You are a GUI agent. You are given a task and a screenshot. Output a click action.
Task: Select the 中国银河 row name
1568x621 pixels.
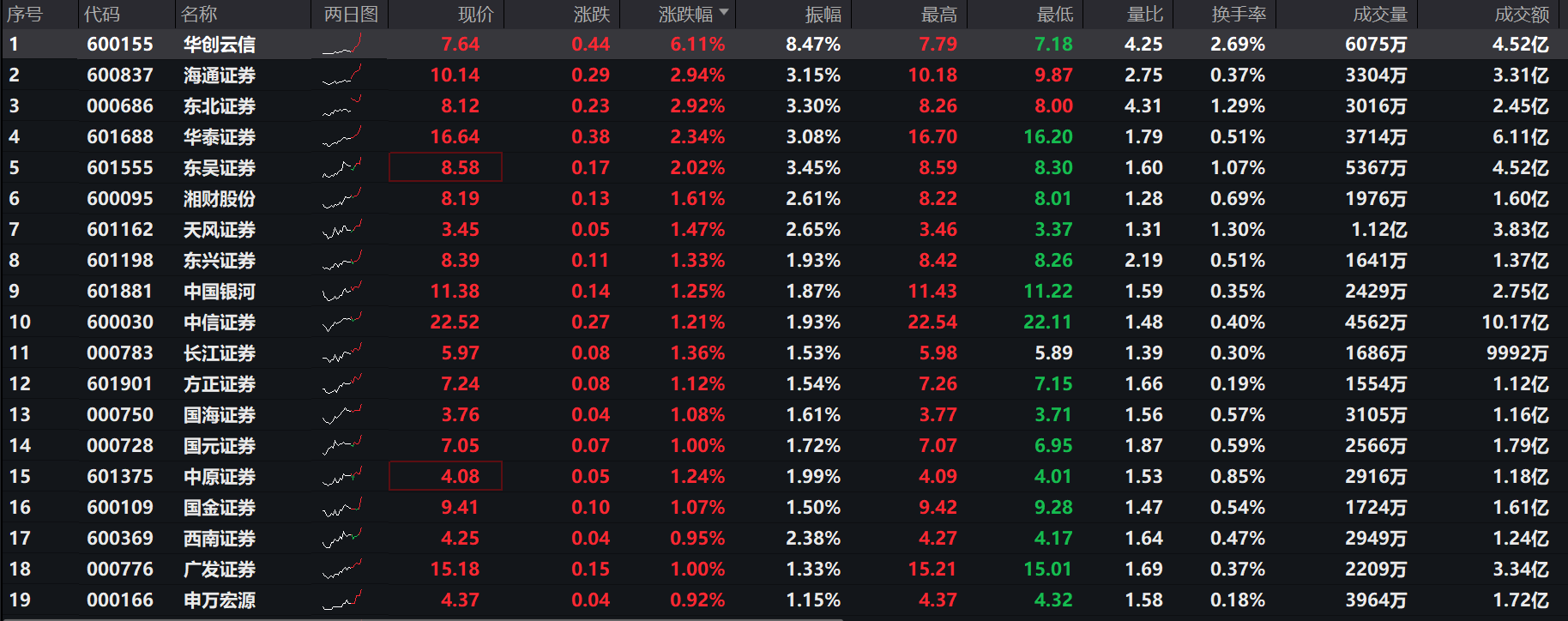click(x=220, y=292)
